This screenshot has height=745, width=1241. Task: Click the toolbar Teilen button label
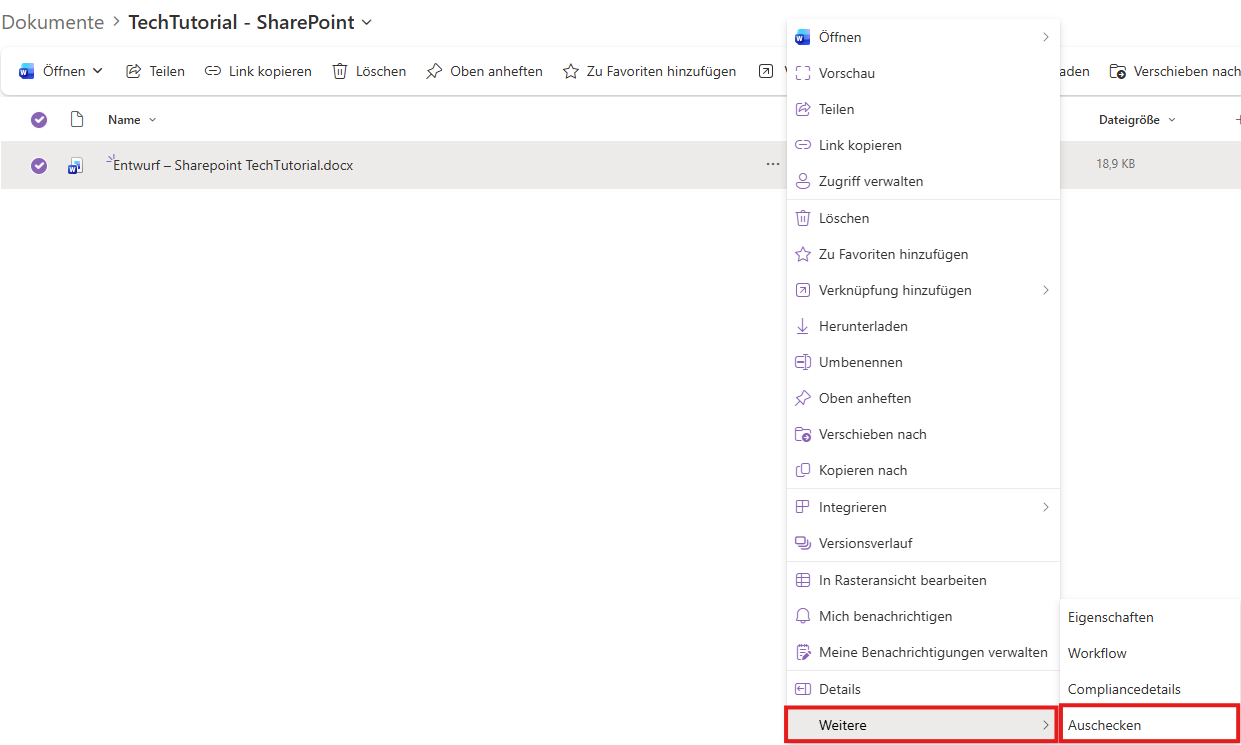tap(167, 71)
